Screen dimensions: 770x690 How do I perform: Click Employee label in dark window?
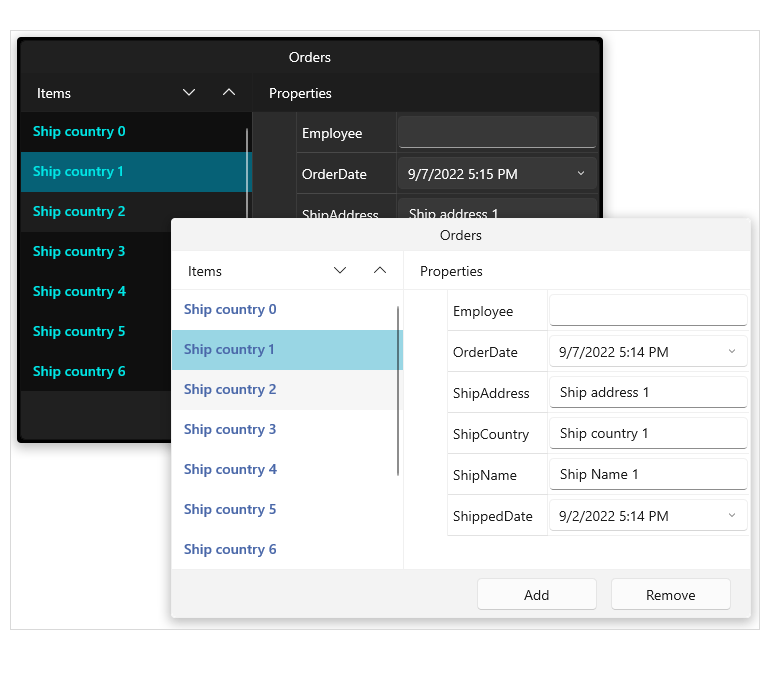332,134
